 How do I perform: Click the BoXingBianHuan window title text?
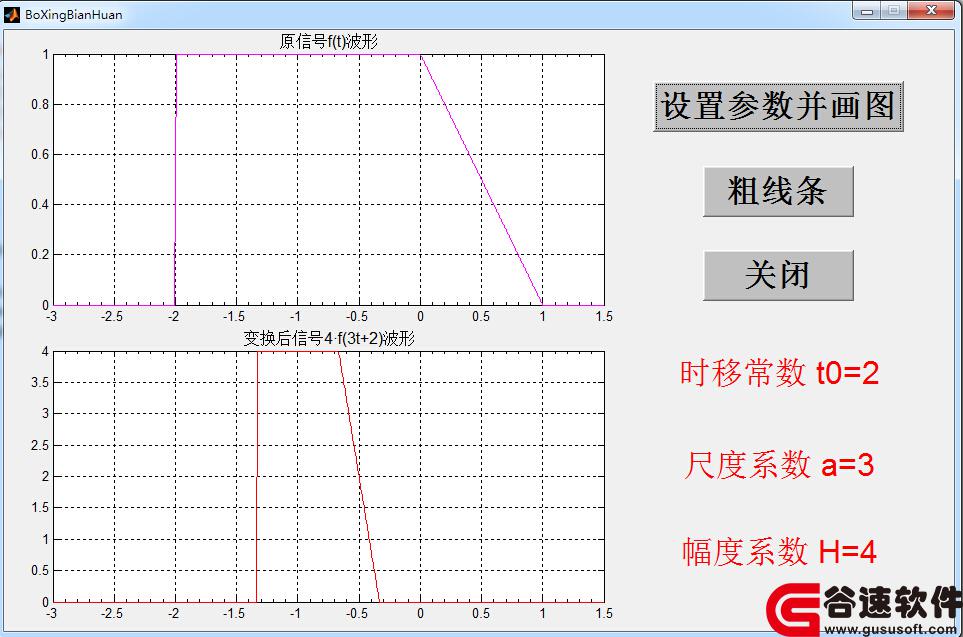[74, 15]
